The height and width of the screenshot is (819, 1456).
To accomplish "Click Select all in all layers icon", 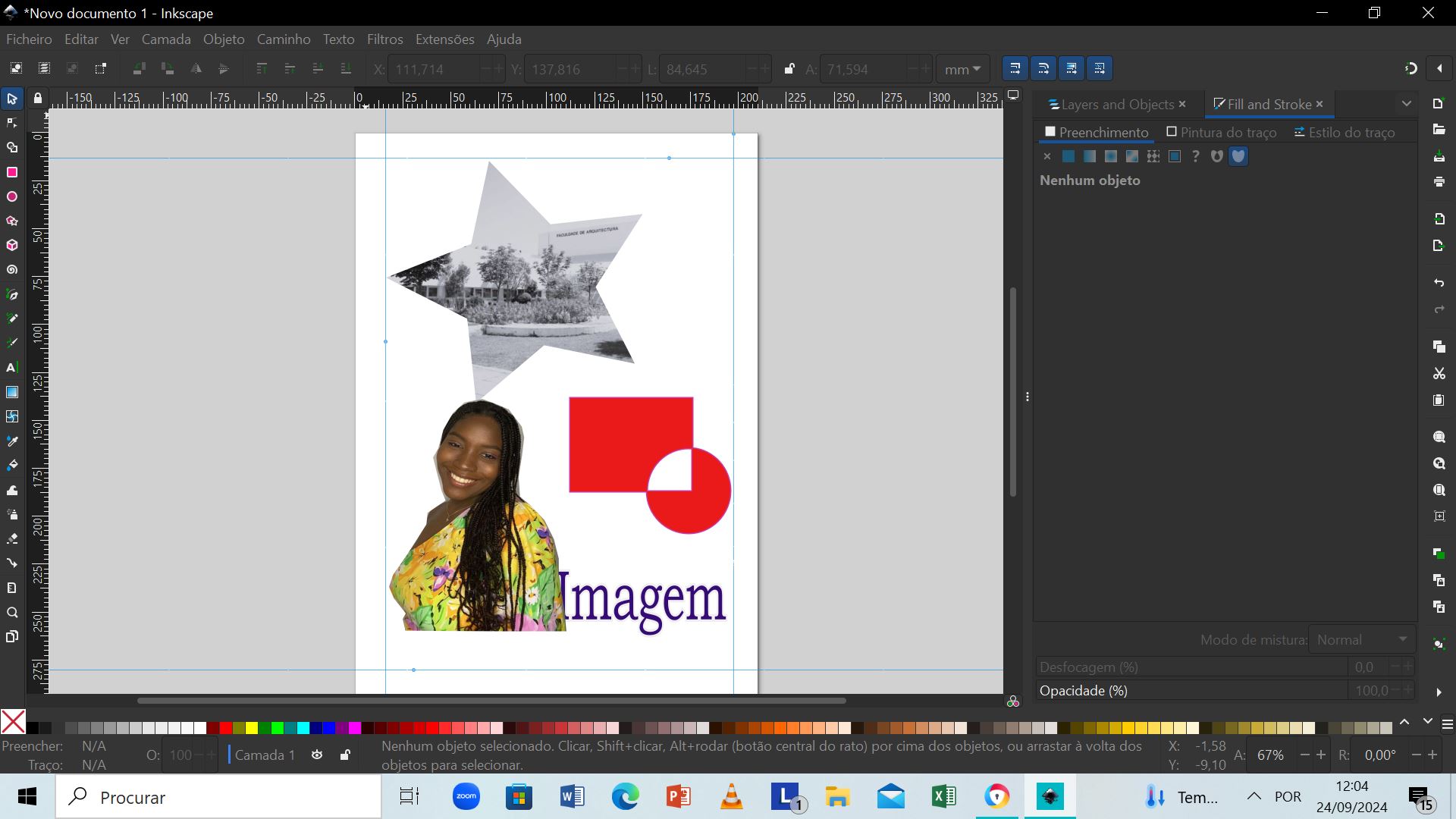I will click(44, 68).
